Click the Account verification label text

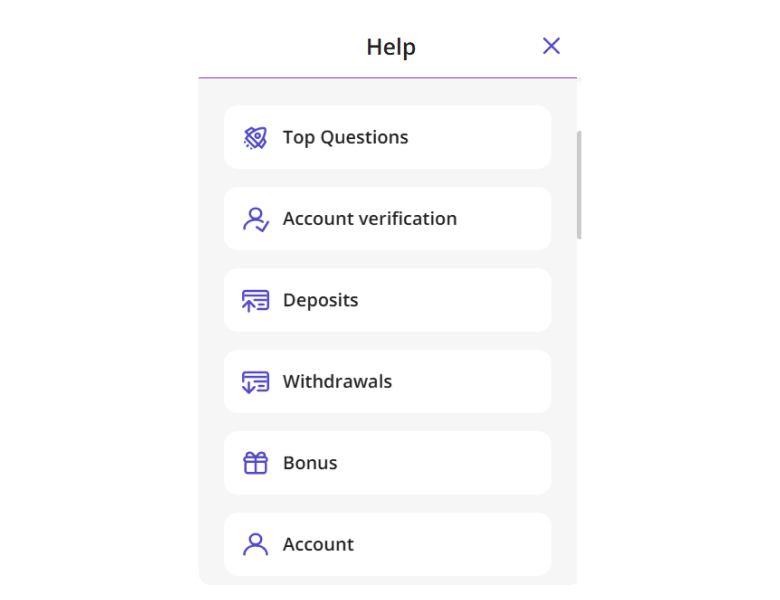370,219
